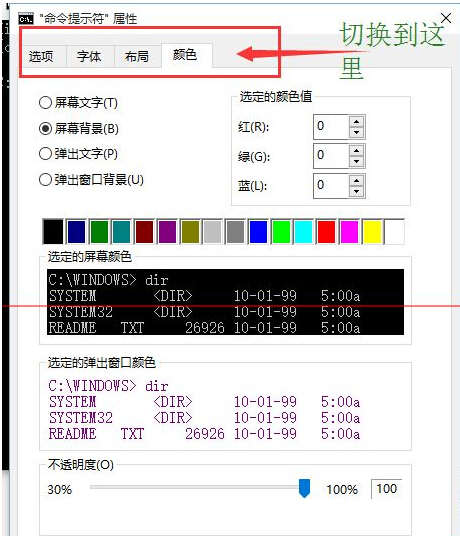The width and height of the screenshot is (460, 536).
Task: Pick the dark gray color swatch
Action: [x=235, y=232]
